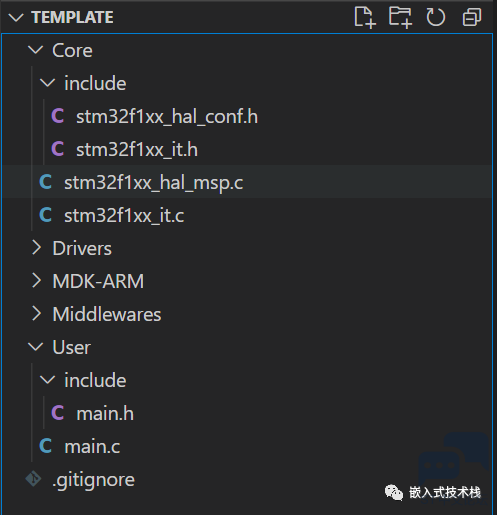Expand the MDK-ARM folder

tap(36, 281)
